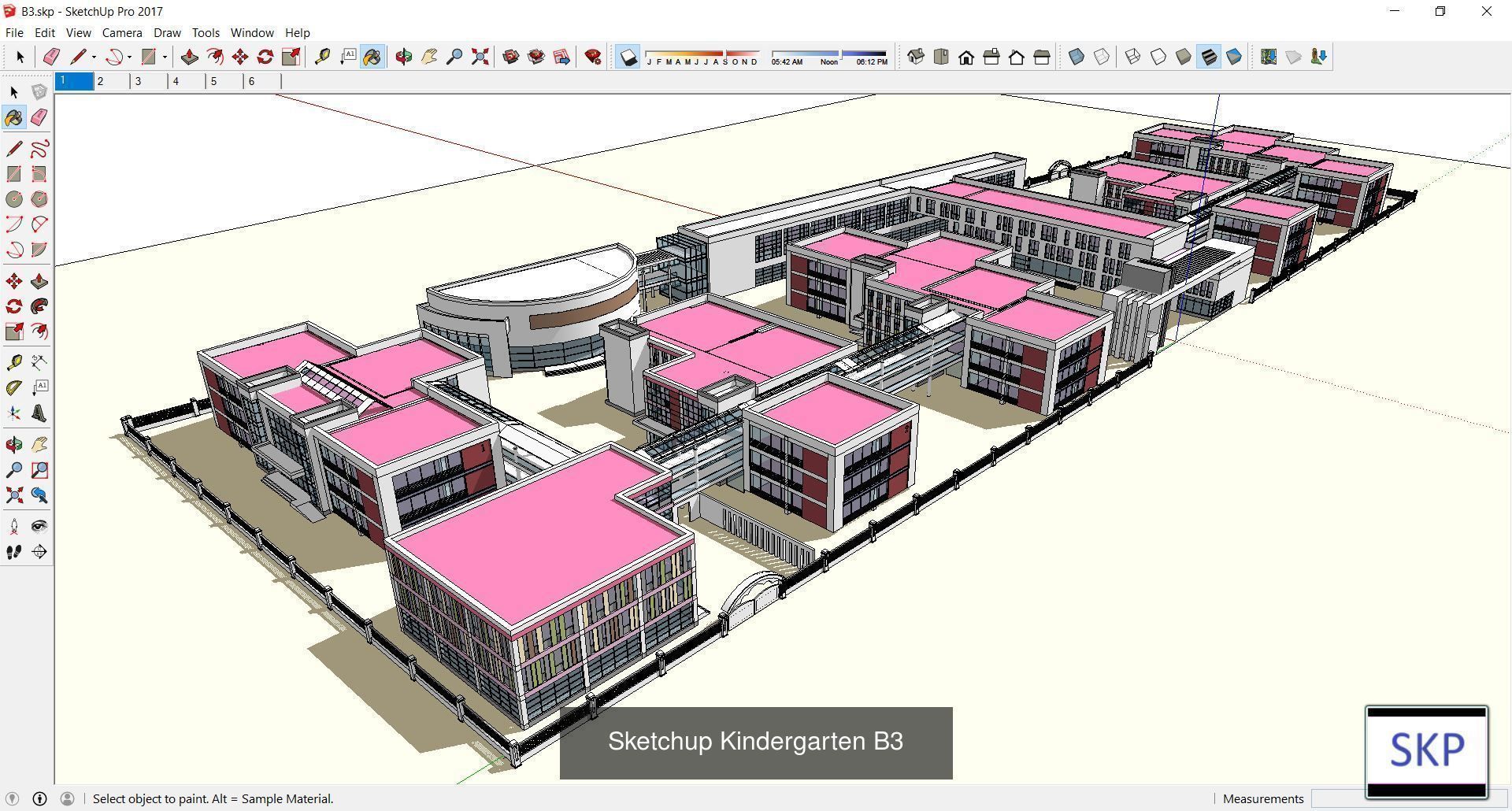Switch to Top view
The width and height of the screenshot is (1512, 811).
[x=941, y=57]
